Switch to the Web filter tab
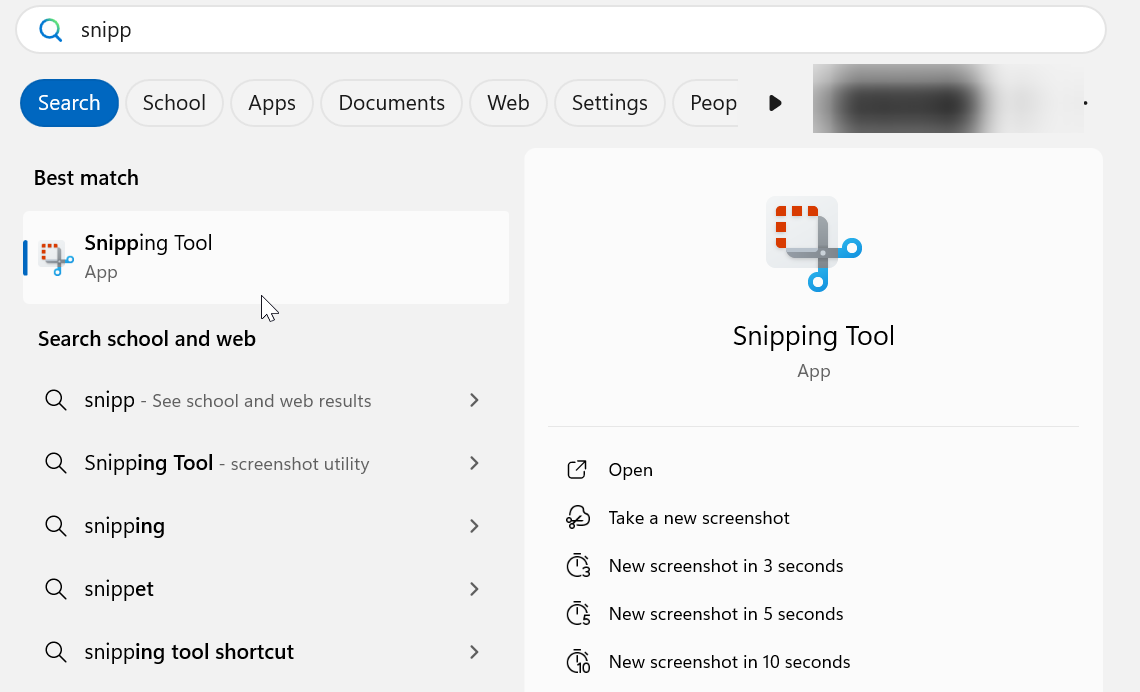1140x692 pixels. point(508,103)
